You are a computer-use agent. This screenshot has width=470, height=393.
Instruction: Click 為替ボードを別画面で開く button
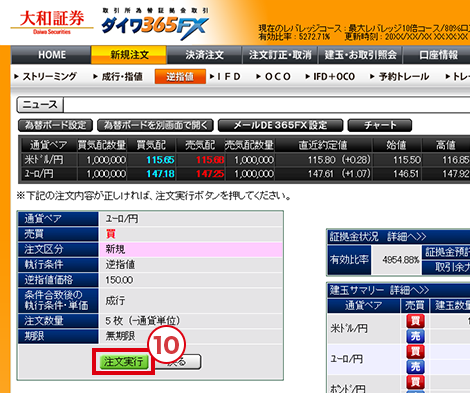(x=155, y=125)
